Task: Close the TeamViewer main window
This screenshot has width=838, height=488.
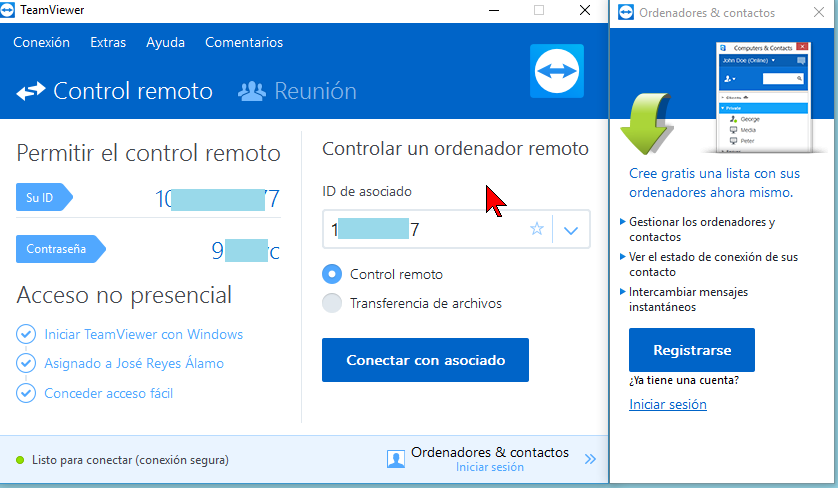Action: coord(585,10)
